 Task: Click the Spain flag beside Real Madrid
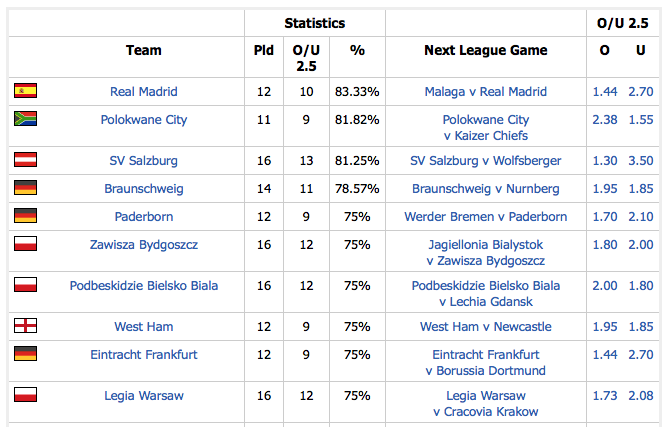(x=25, y=91)
